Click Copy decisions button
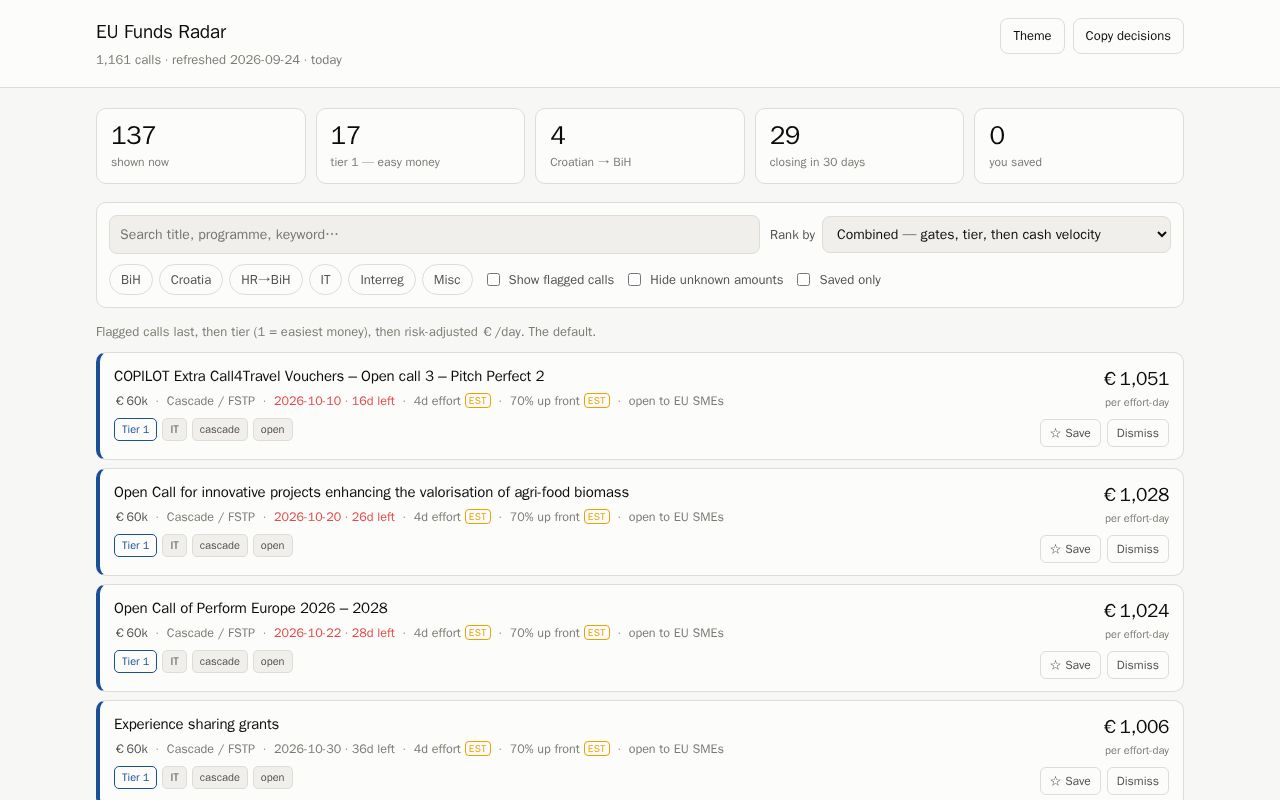The height and width of the screenshot is (800, 1280). coord(1128,36)
